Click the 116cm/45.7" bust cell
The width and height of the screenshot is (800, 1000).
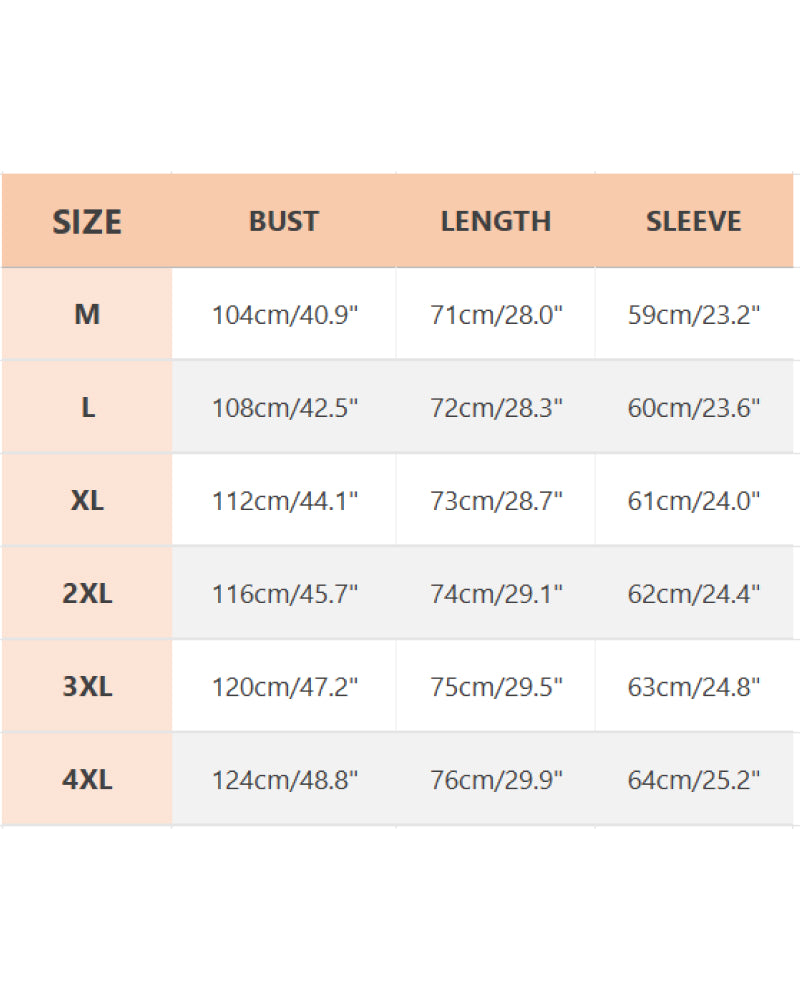pyautogui.click(x=285, y=594)
